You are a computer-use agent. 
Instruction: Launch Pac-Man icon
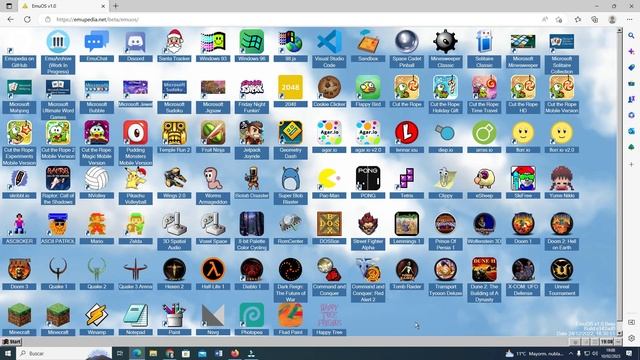click(329, 178)
